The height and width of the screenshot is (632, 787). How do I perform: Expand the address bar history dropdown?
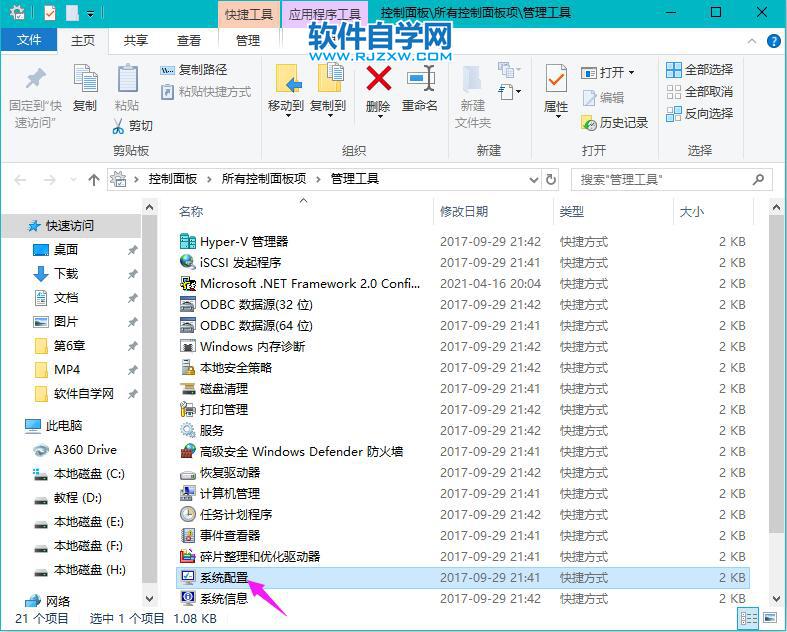pyautogui.click(x=533, y=180)
